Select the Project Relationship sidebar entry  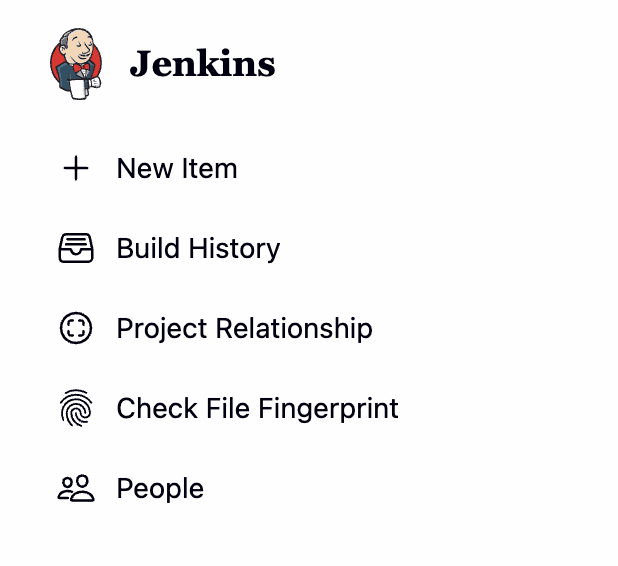(244, 329)
